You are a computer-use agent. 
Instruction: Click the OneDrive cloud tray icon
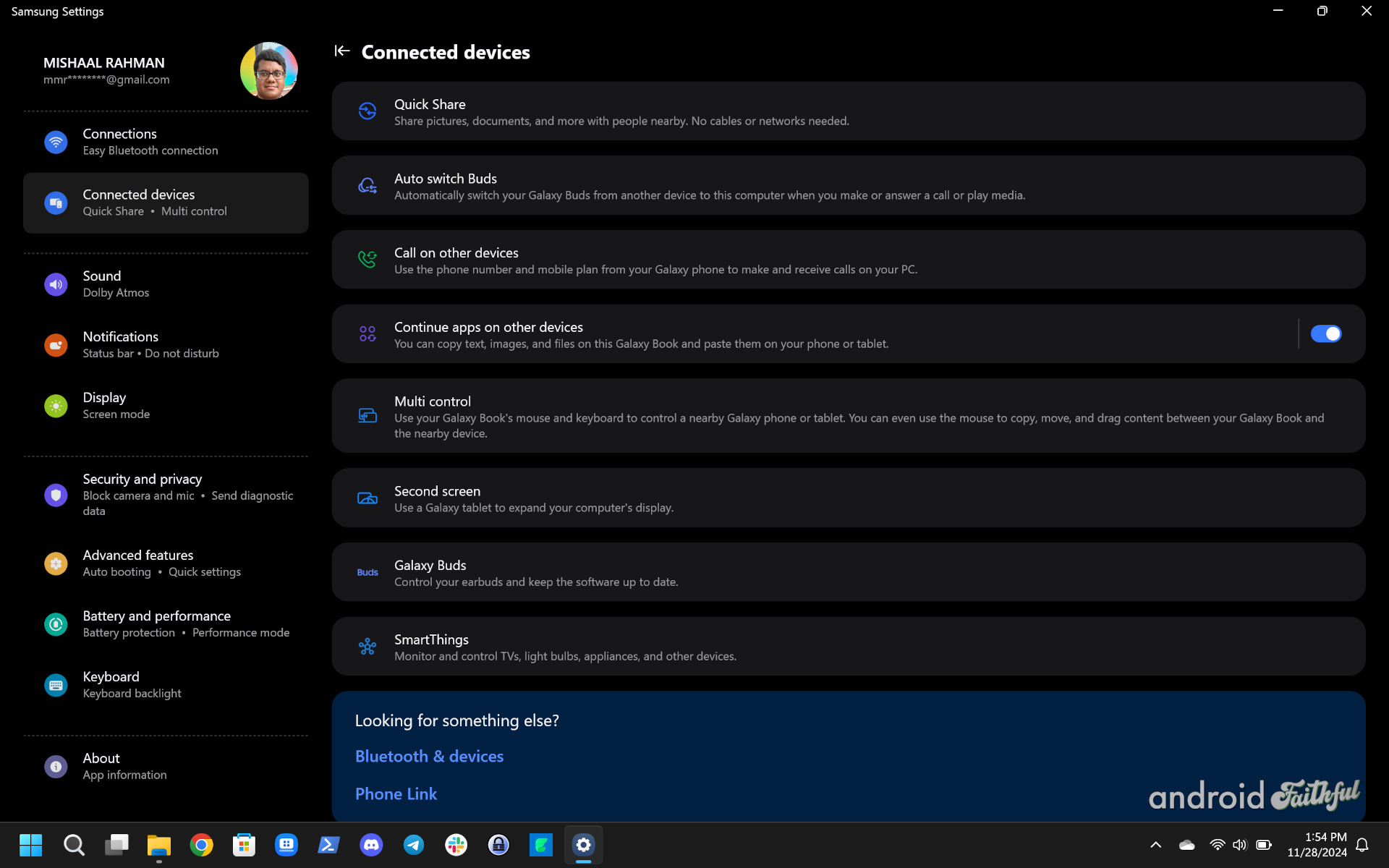pyautogui.click(x=1186, y=845)
